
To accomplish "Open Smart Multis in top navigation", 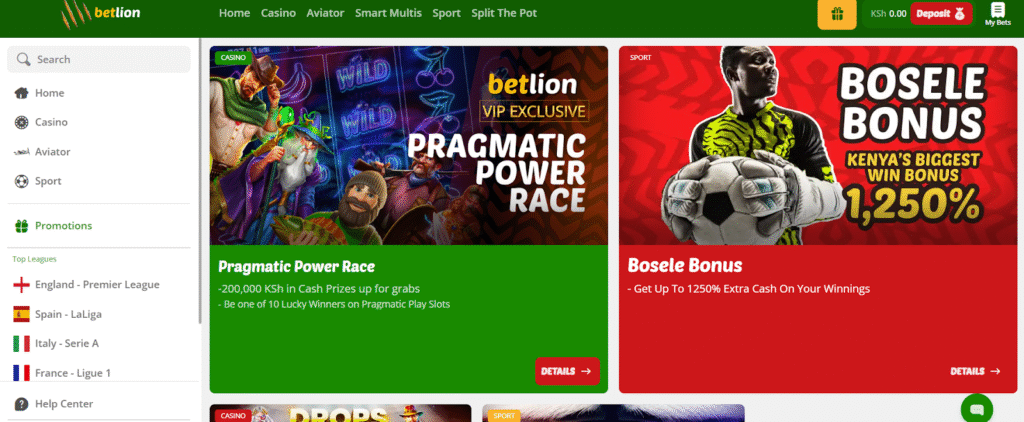I will (x=388, y=13).
